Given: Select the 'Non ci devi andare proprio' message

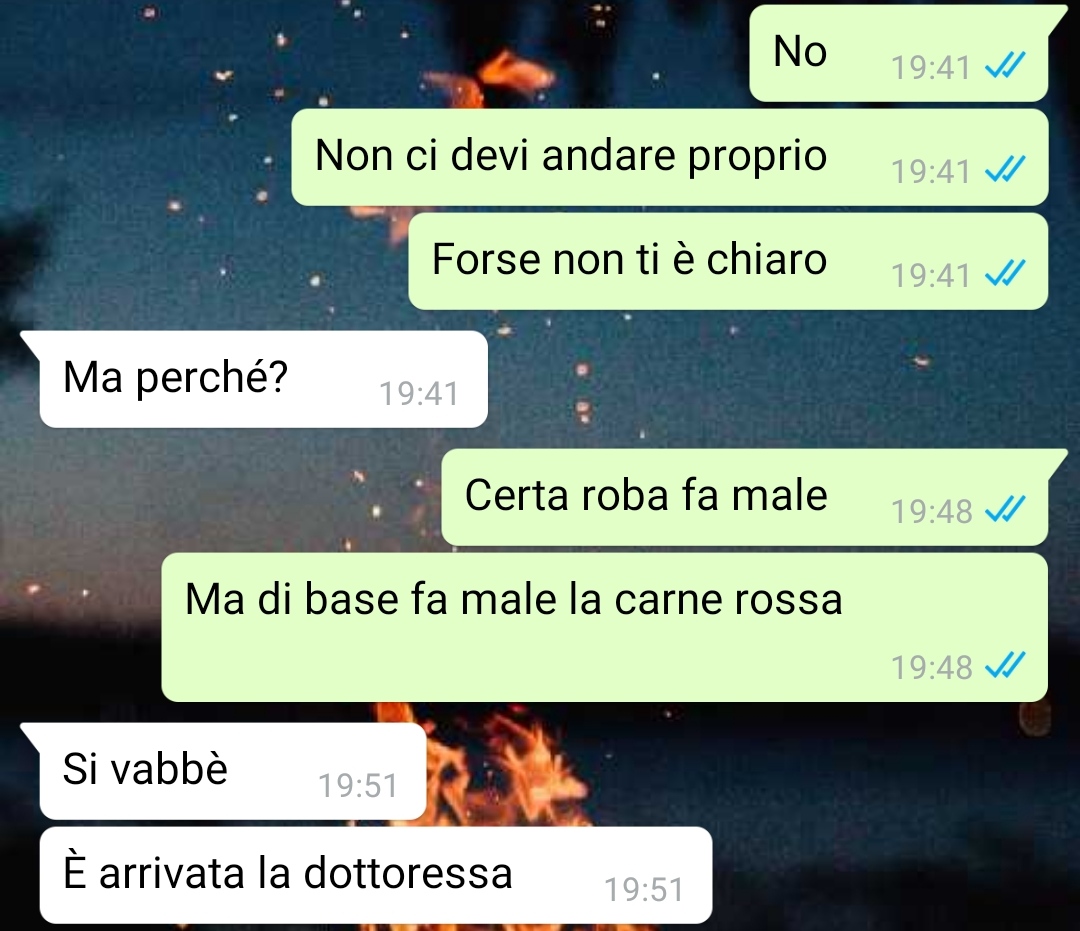Looking at the screenshot, I should pyautogui.click(x=669, y=157).
